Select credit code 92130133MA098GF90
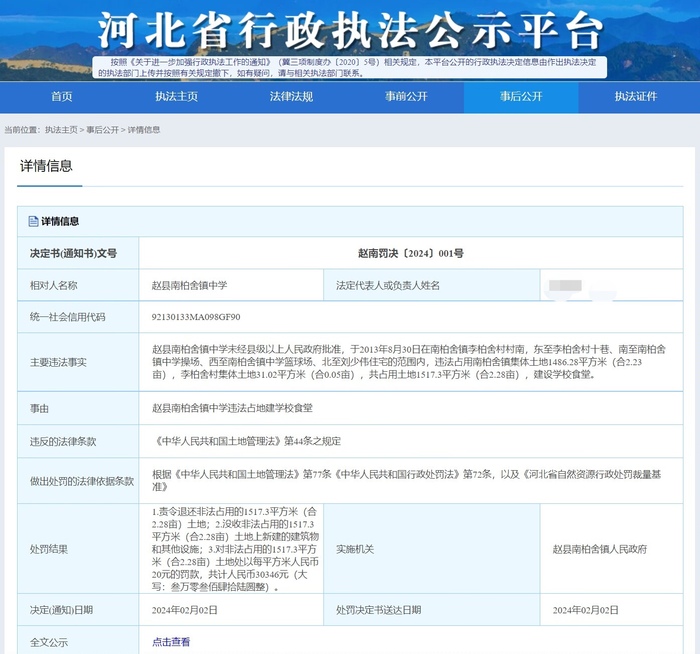Screen dimensions: 700x654 (x=196, y=317)
